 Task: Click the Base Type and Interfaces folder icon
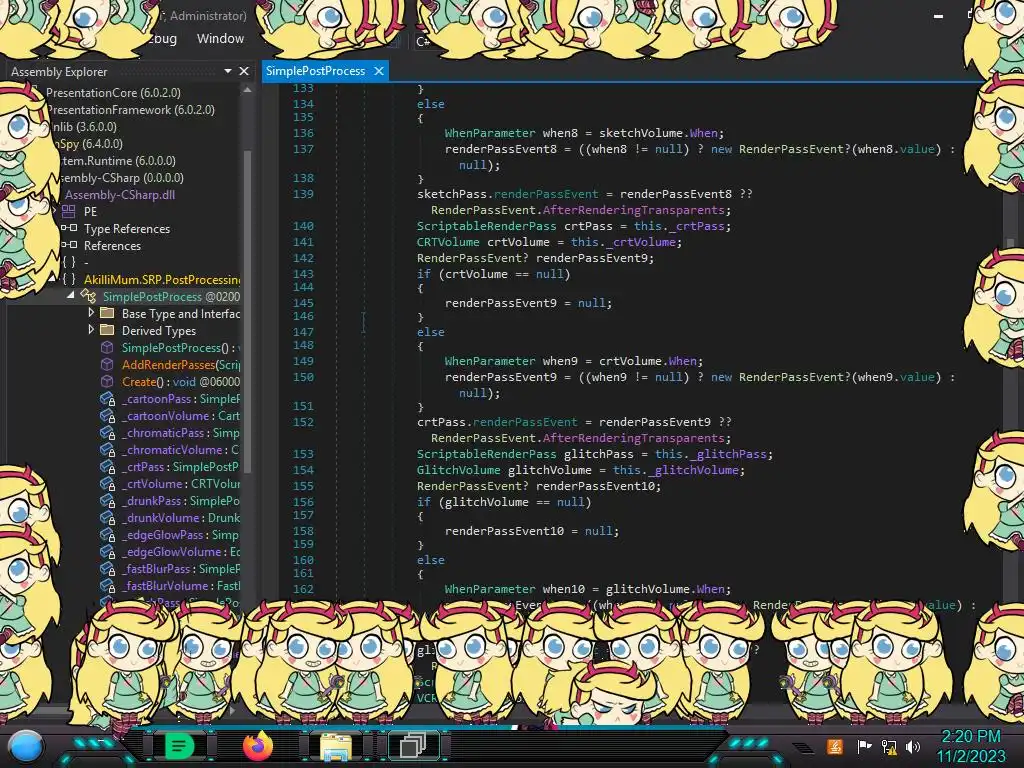coord(107,313)
